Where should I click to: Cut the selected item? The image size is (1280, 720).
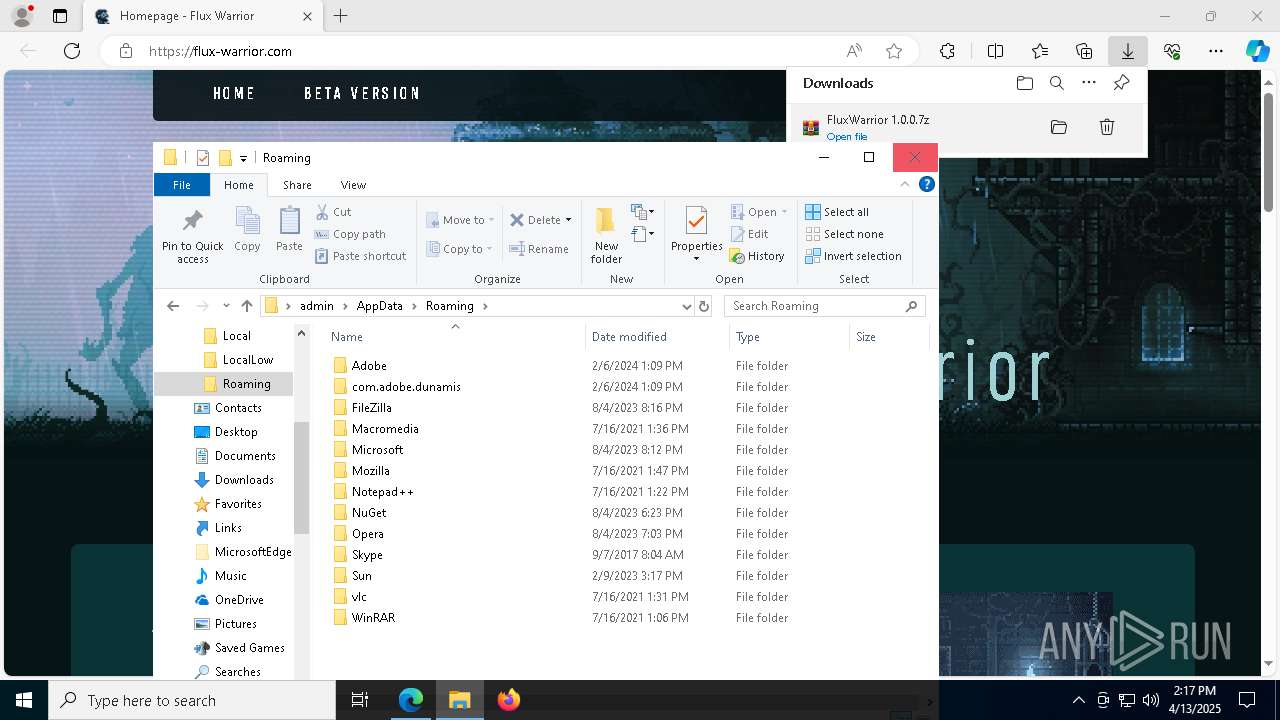pos(333,212)
